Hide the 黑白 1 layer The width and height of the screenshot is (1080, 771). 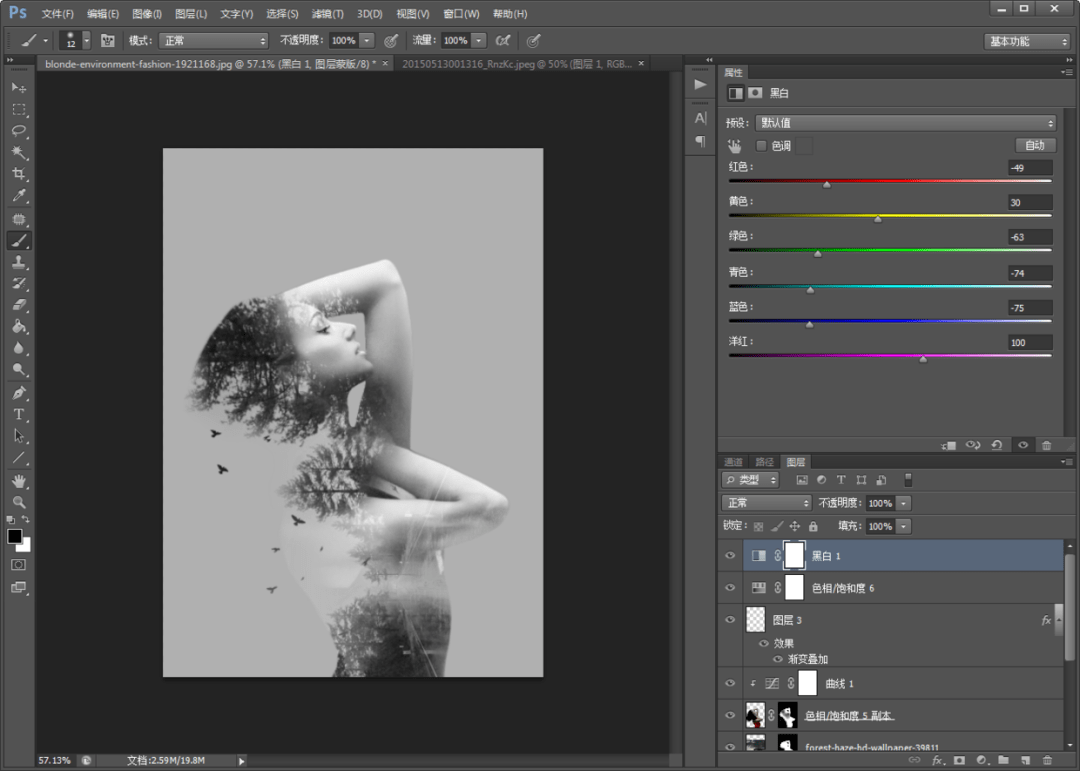point(730,556)
